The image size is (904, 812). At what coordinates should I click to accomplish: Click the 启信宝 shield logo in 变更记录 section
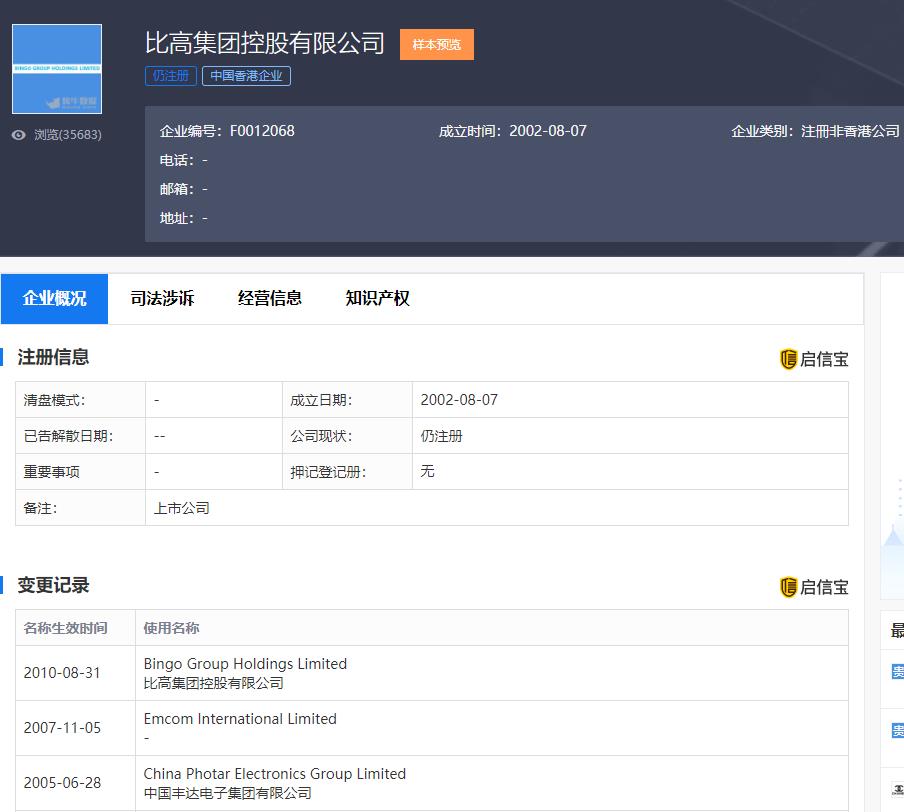coord(788,587)
